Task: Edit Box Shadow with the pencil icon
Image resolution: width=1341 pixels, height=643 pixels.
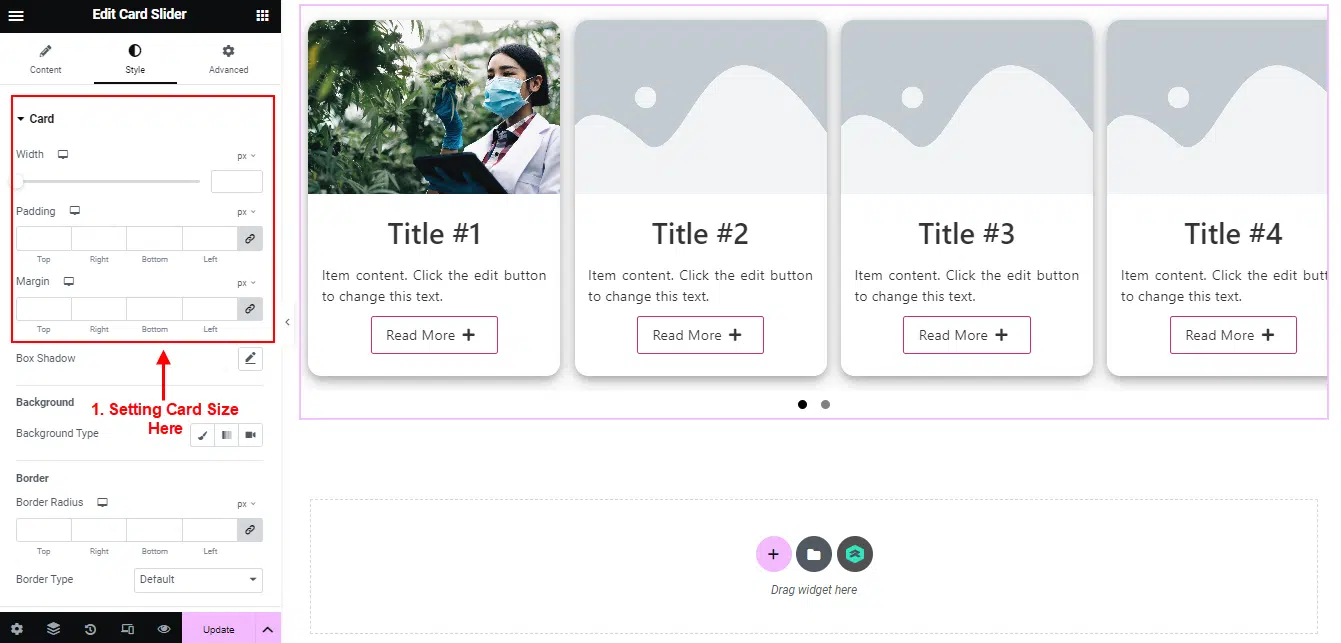Action: (250, 359)
